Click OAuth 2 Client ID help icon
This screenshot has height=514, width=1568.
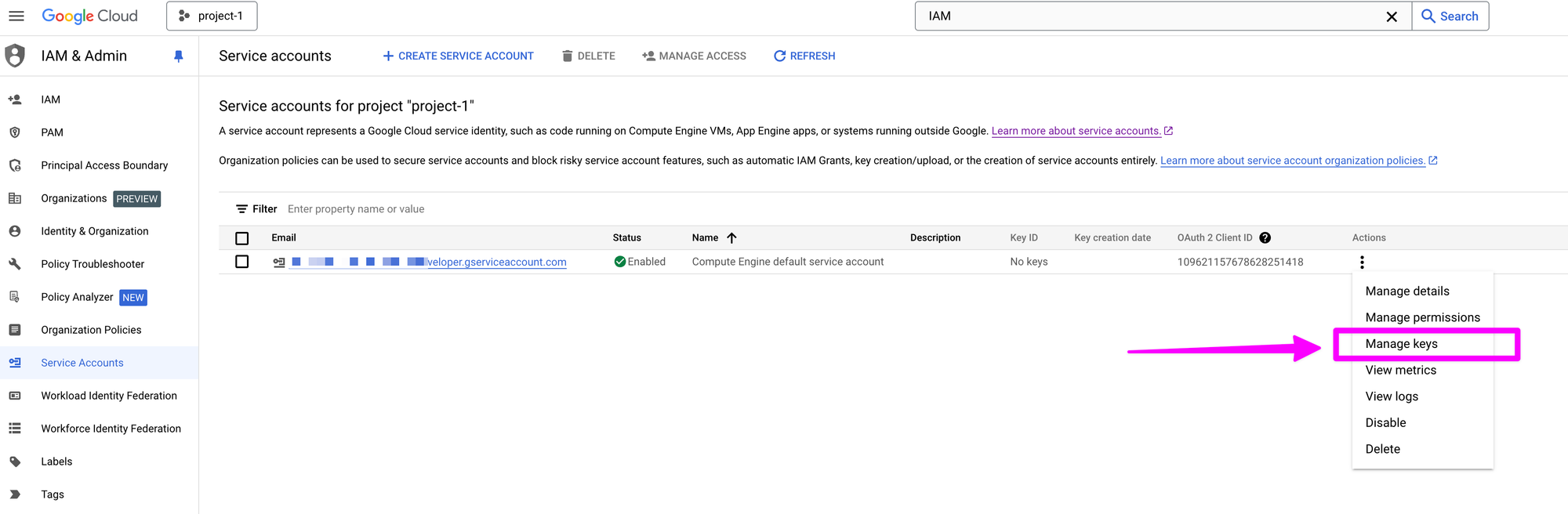point(1265,237)
